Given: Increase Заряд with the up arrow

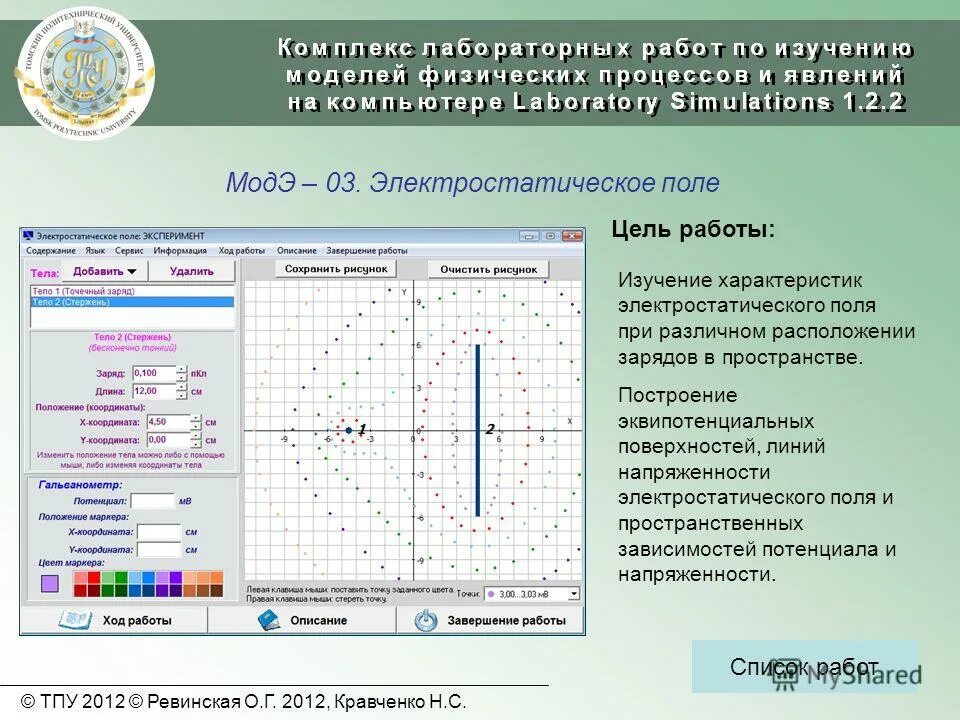Looking at the screenshot, I should point(181,369).
